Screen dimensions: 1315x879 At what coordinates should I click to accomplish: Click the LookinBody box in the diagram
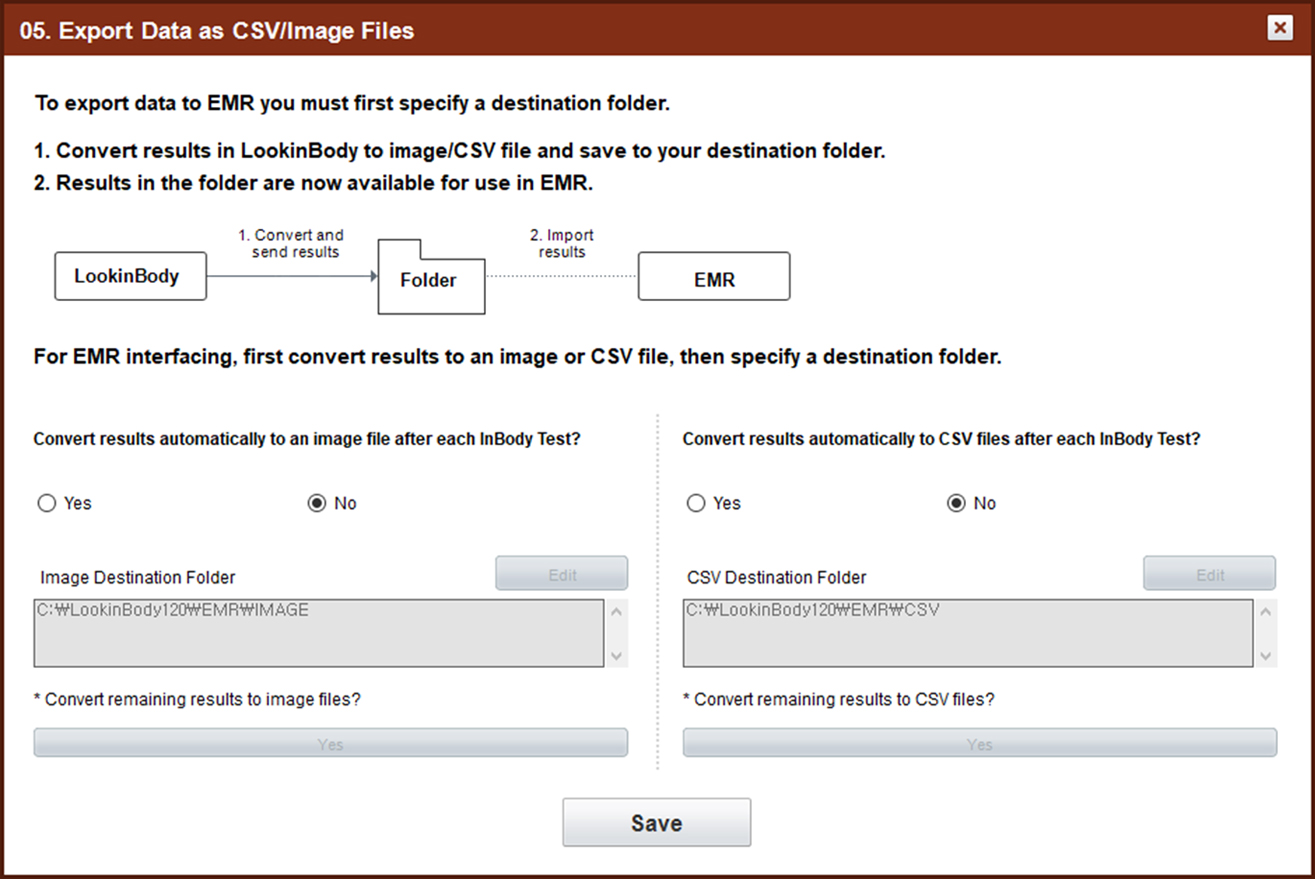130,276
